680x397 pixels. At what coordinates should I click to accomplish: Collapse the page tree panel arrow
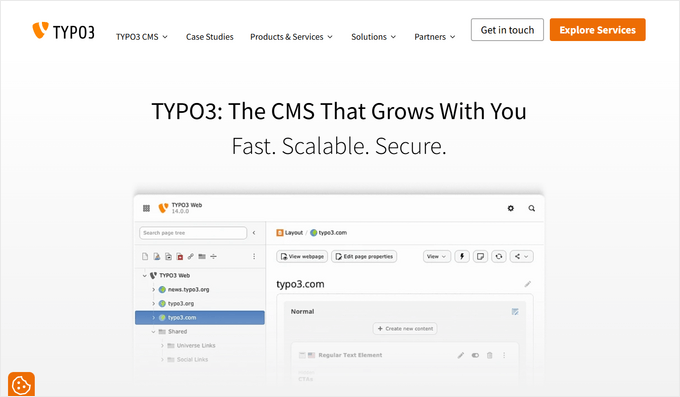click(254, 233)
